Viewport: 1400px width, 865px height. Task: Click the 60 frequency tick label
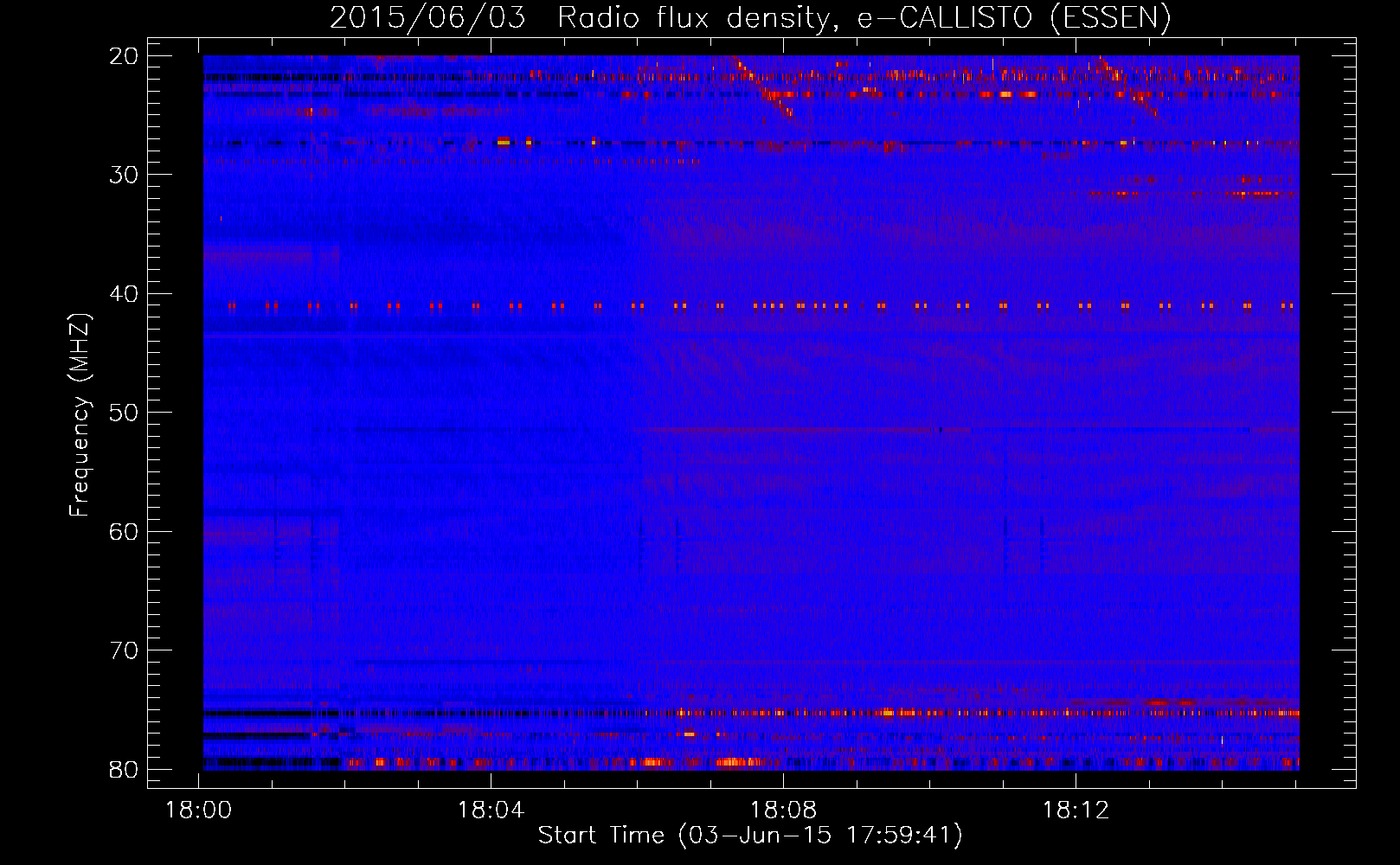(125, 531)
